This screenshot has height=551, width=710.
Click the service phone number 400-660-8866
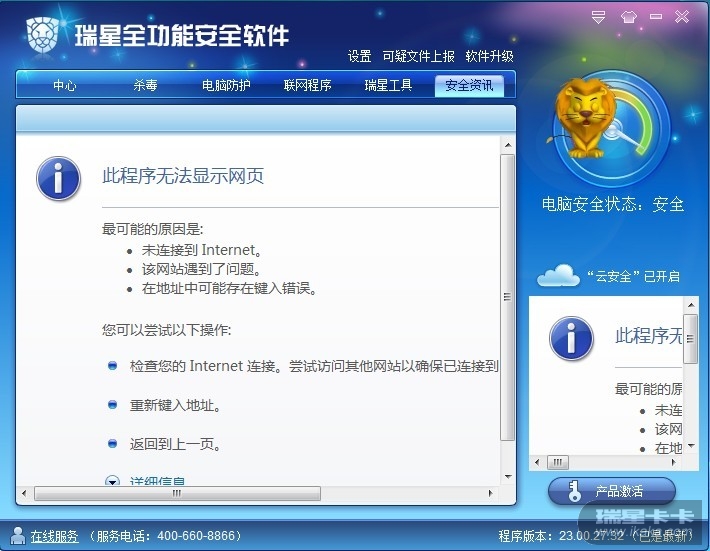coord(196,536)
